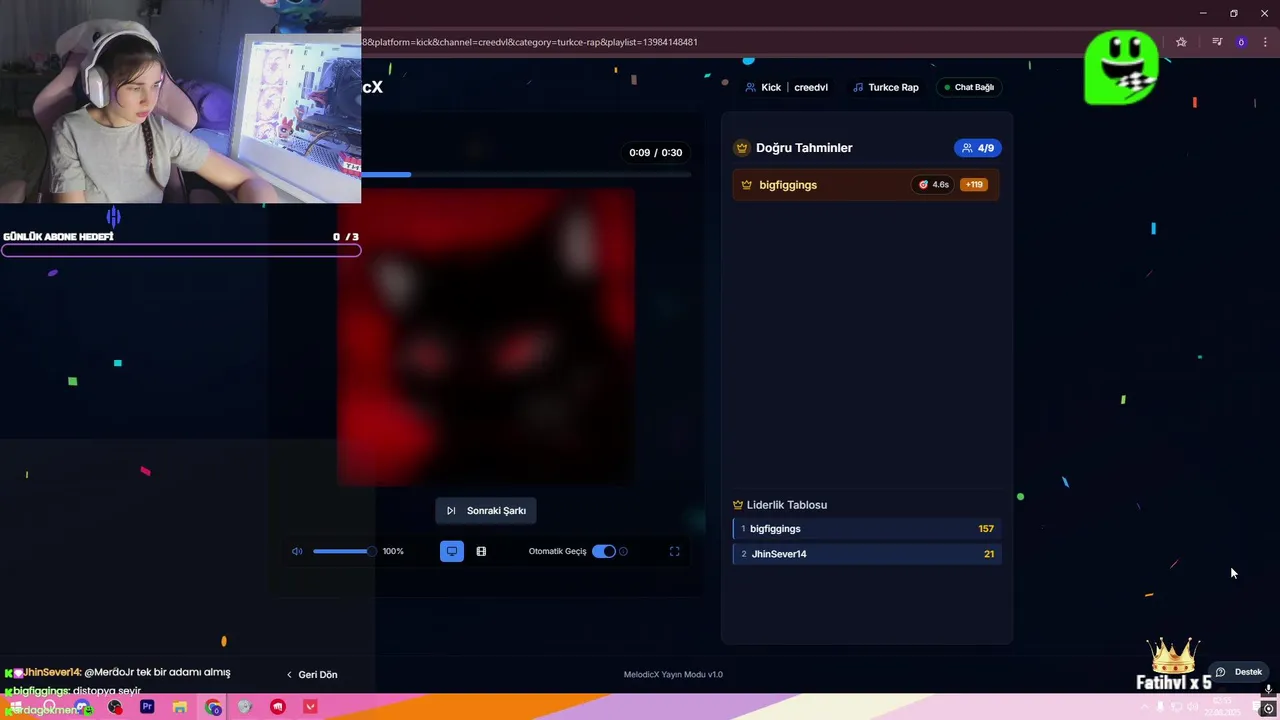Click the MelodicX Yayın Modu v1.0 footer text
Screen dimensions: 1280x720
(x=673, y=675)
